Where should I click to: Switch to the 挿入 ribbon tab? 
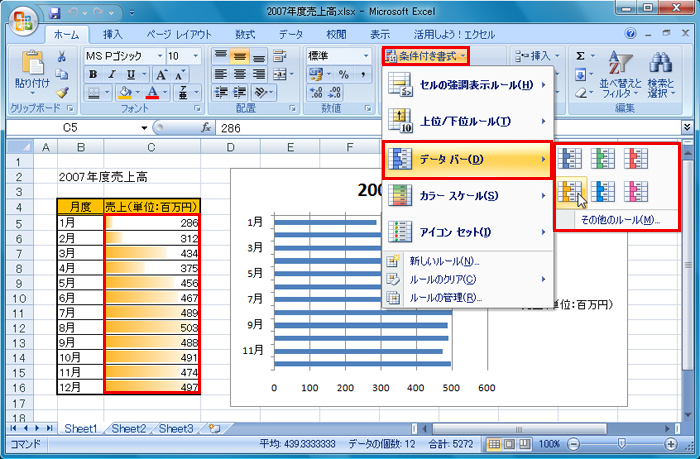pyautogui.click(x=112, y=34)
